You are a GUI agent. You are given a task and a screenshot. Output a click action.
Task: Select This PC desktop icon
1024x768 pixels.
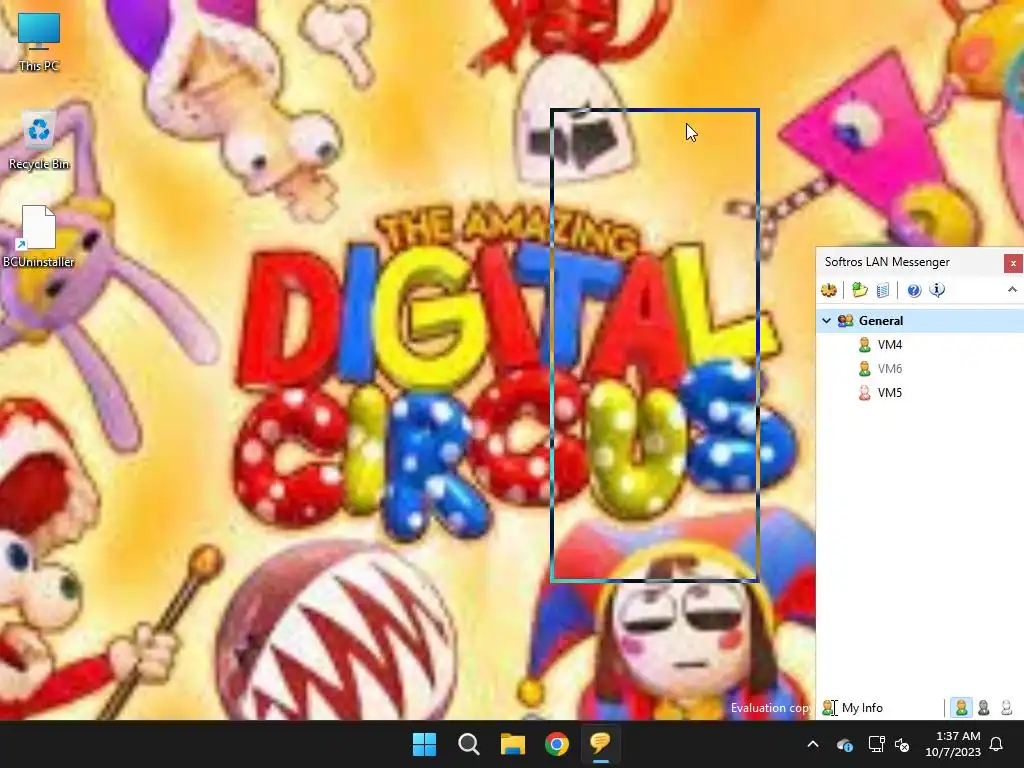coord(39,42)
